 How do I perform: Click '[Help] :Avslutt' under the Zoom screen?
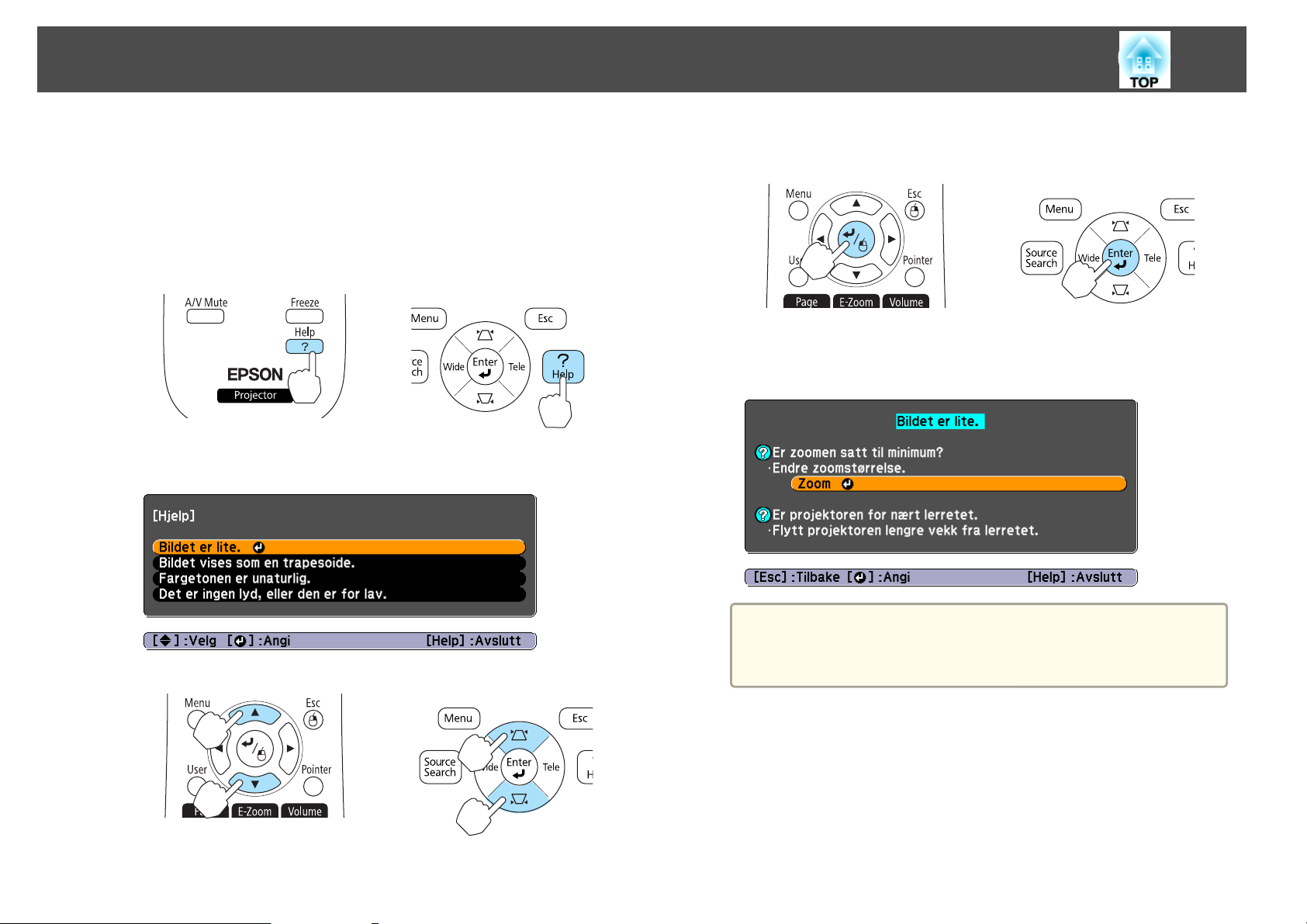pyautogui.click(x=1074, y=576)
